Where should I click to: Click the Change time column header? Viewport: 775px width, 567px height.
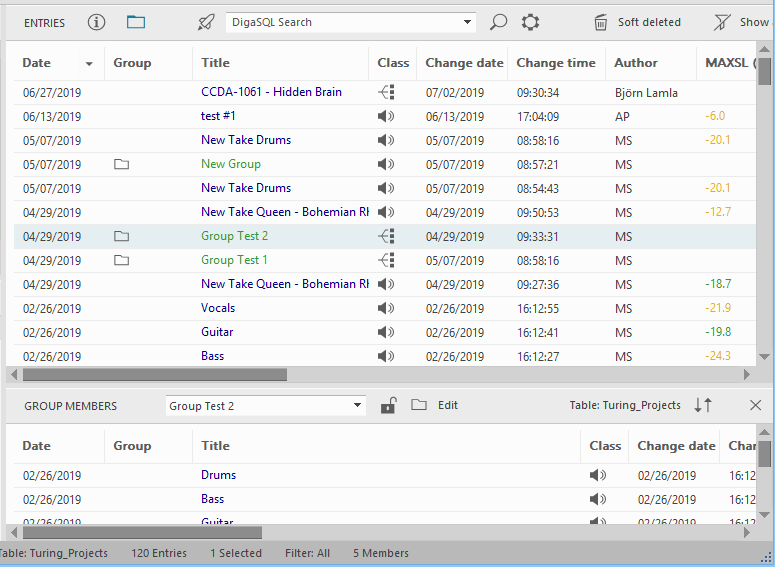tap(555, 62)
